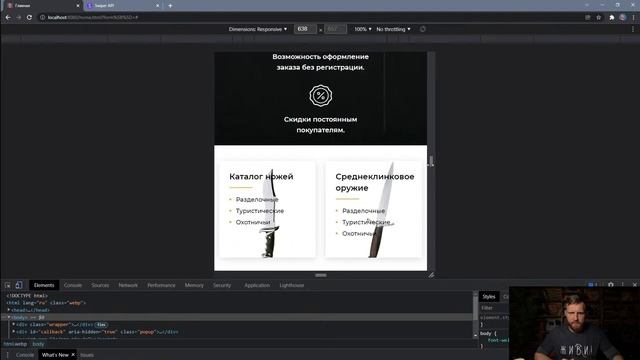
Task: Select the DOCTYPE html line
Action: pyautogui.click(x=27, y=296)
